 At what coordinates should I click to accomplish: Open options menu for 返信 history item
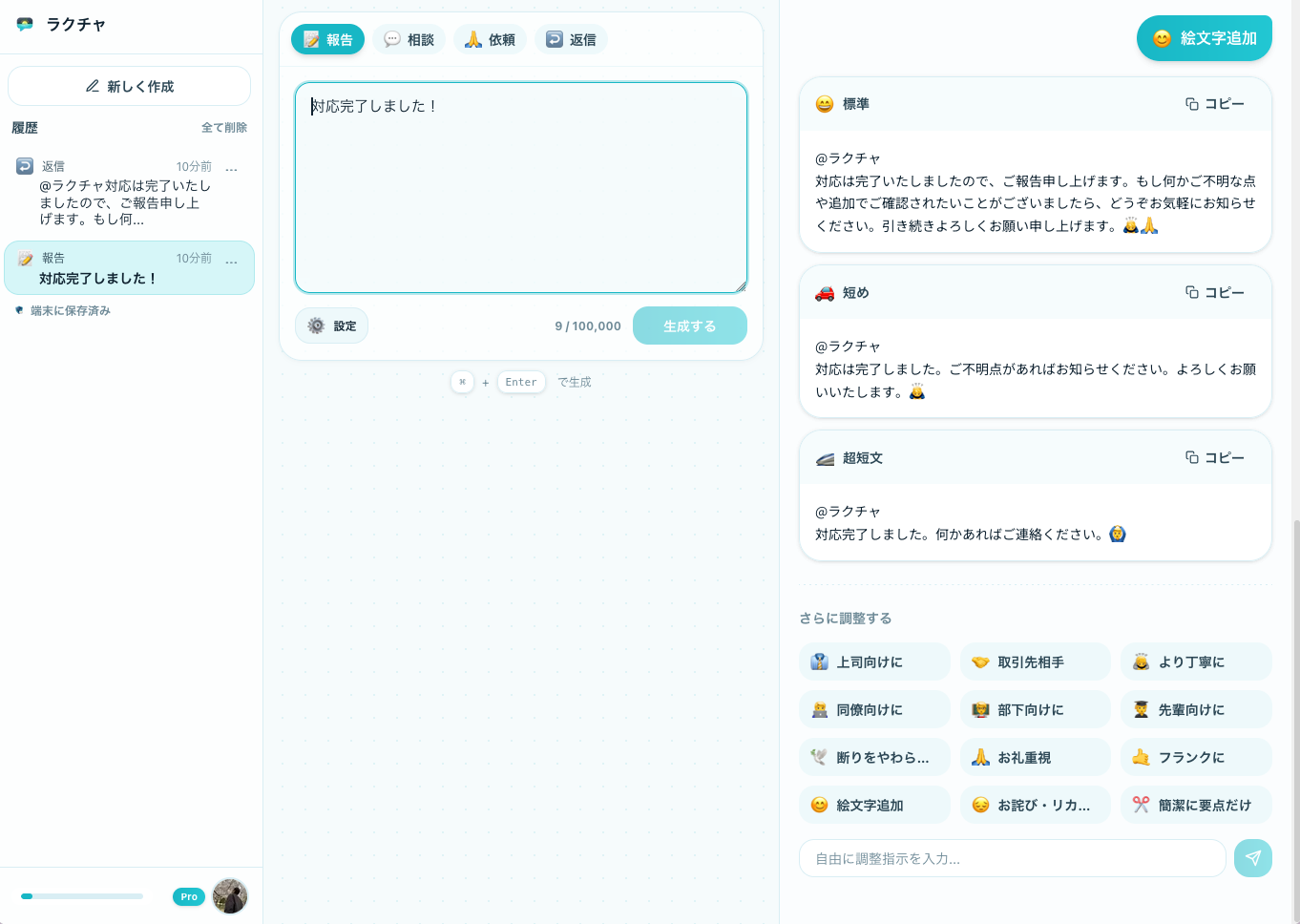[x=231, y=167]
